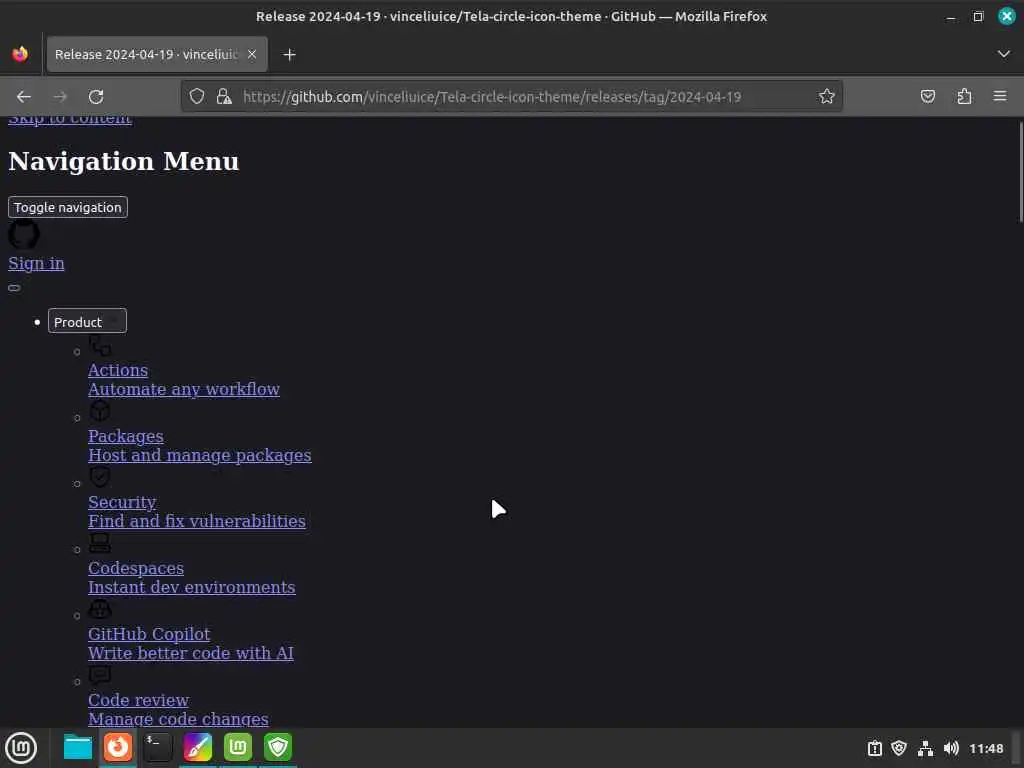Image resolution: width=1024 pixels, height=768 pixels.
Task: Select the Packages box icon
Action: tap(100, 411)
